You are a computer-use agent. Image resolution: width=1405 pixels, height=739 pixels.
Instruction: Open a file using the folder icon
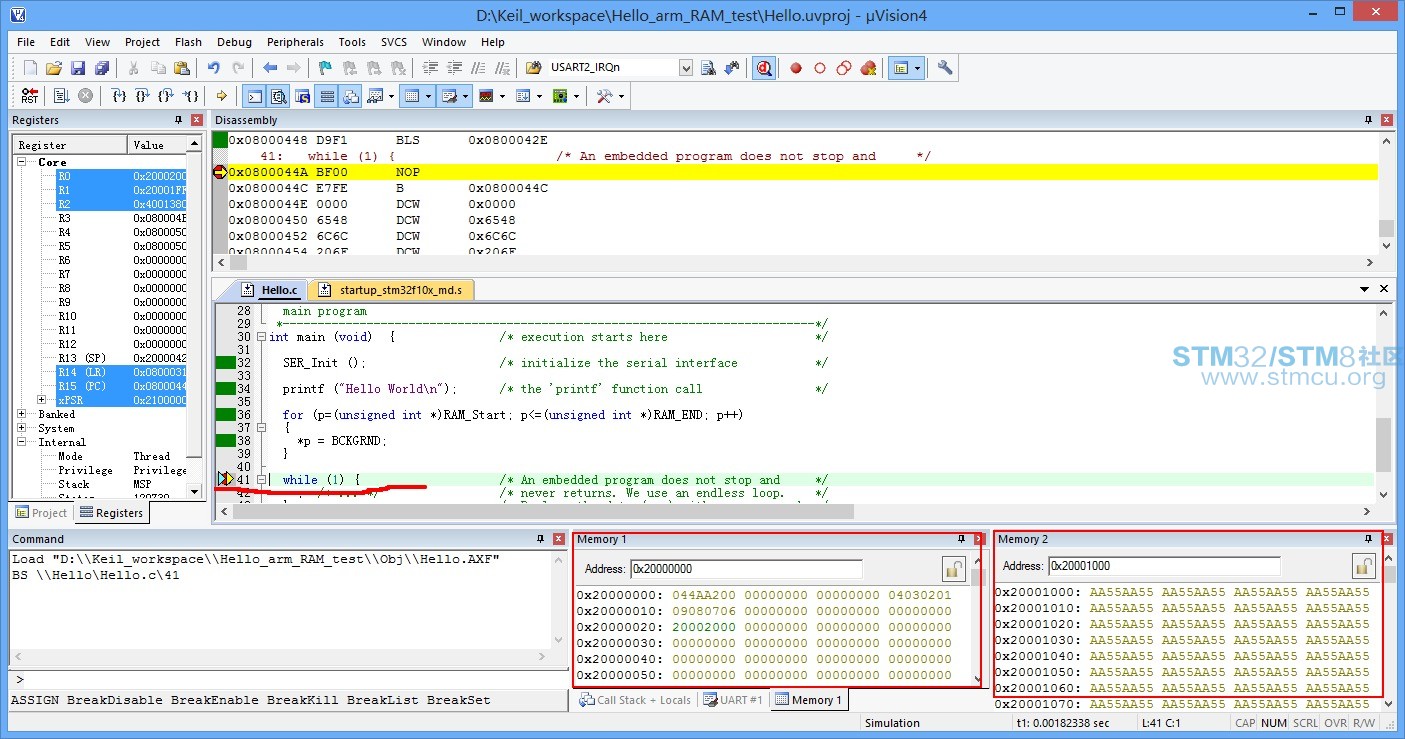[54, 68]
